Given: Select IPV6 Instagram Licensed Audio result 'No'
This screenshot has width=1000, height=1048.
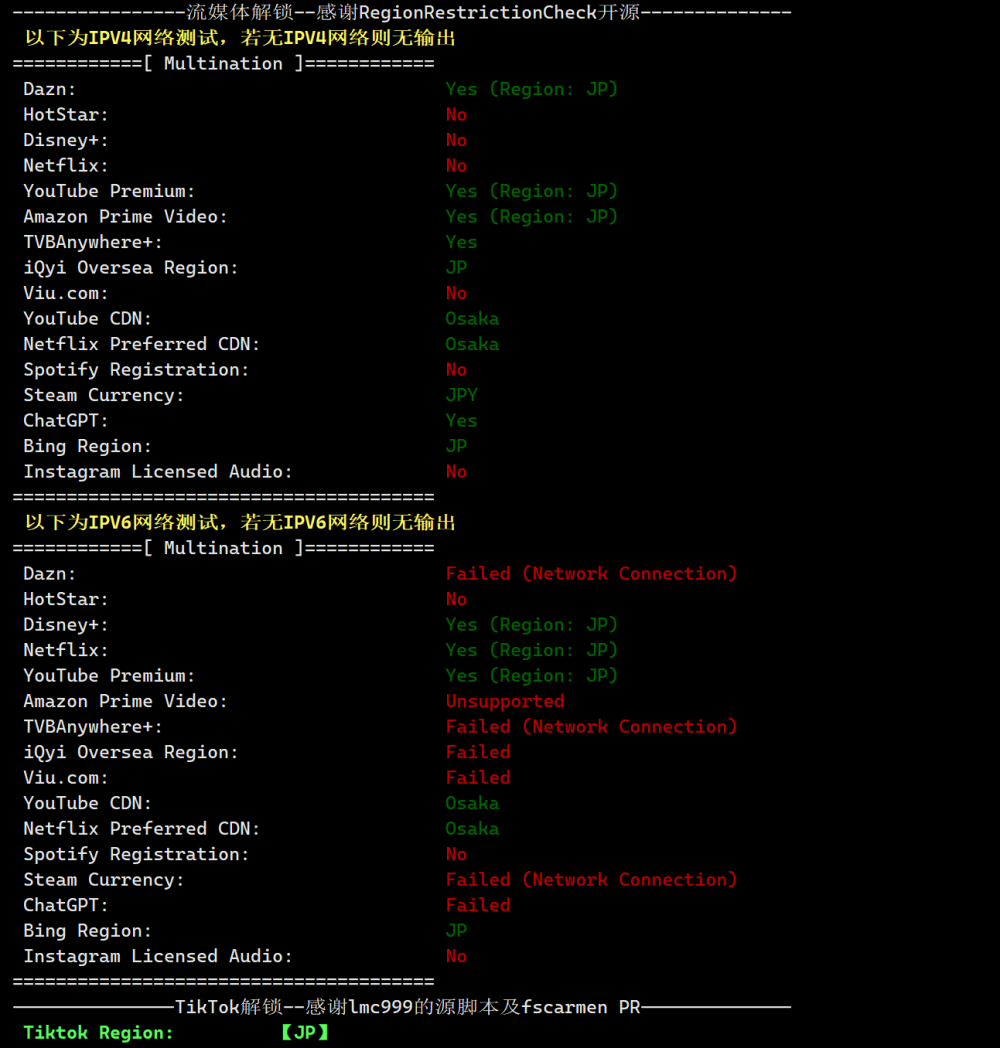Looking at the screenshot, I should (x=457, y=956).
